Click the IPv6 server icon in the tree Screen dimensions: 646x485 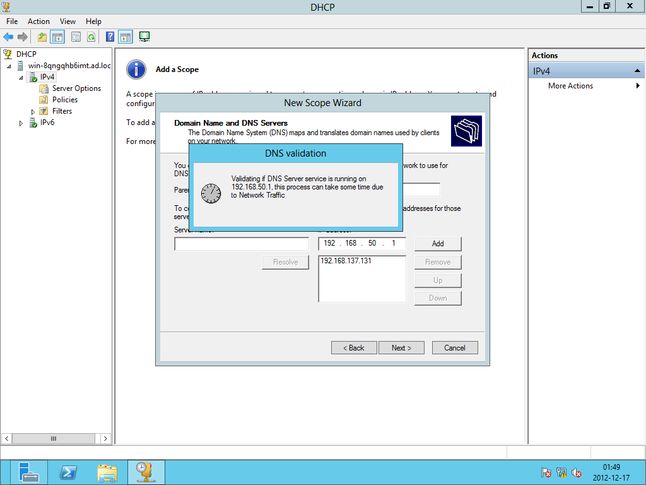[x=33, y=122]
